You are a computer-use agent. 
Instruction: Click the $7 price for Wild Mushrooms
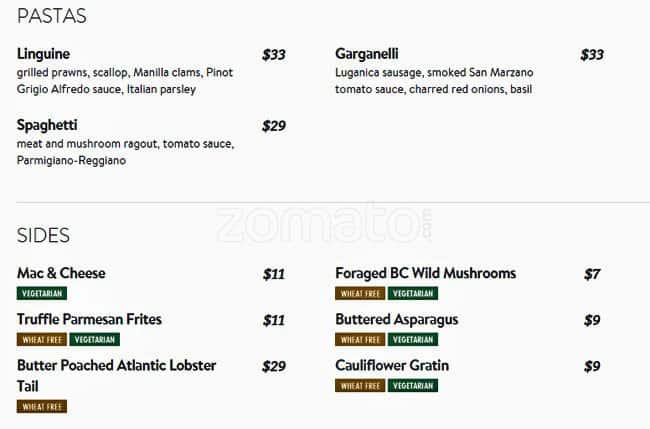point(592,274)
